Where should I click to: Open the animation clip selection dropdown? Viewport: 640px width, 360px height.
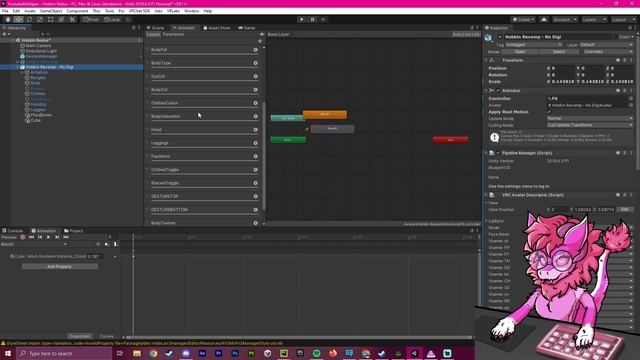pos(33,244)
